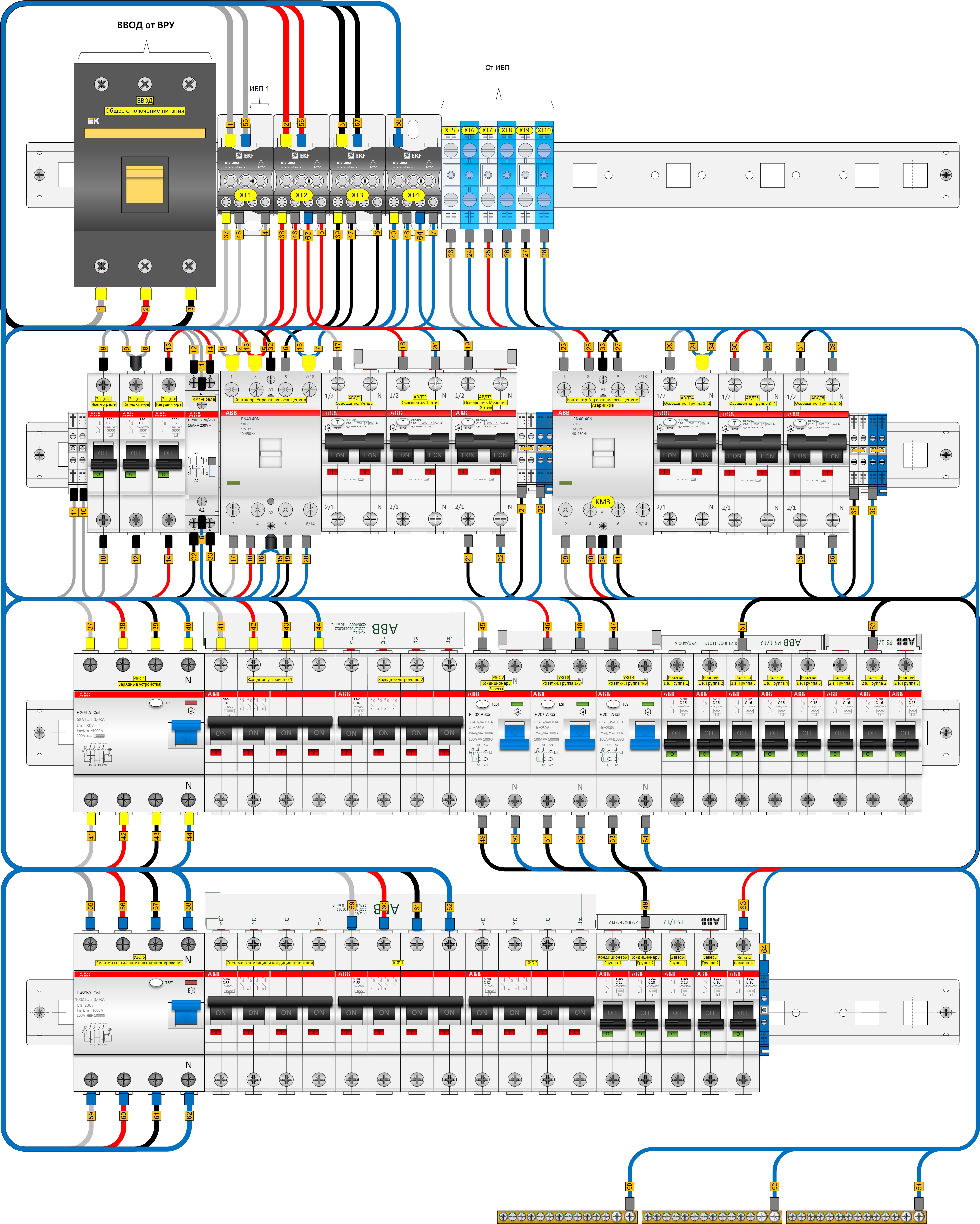The image size is (980, 1224).
Task: Select the 'Общее отключение питания' yellow label
Action: 145,111
